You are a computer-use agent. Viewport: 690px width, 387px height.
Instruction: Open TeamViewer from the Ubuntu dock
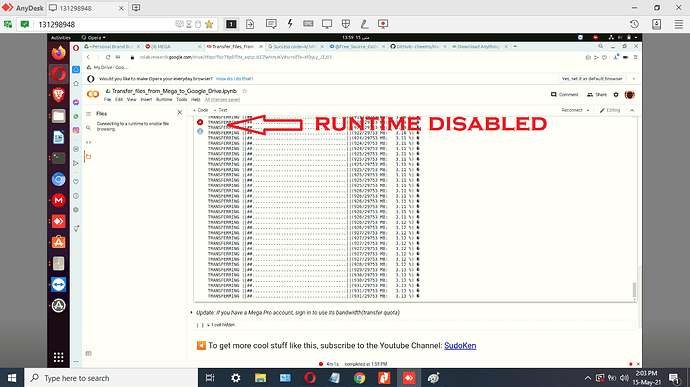click(x=59, y=284)
